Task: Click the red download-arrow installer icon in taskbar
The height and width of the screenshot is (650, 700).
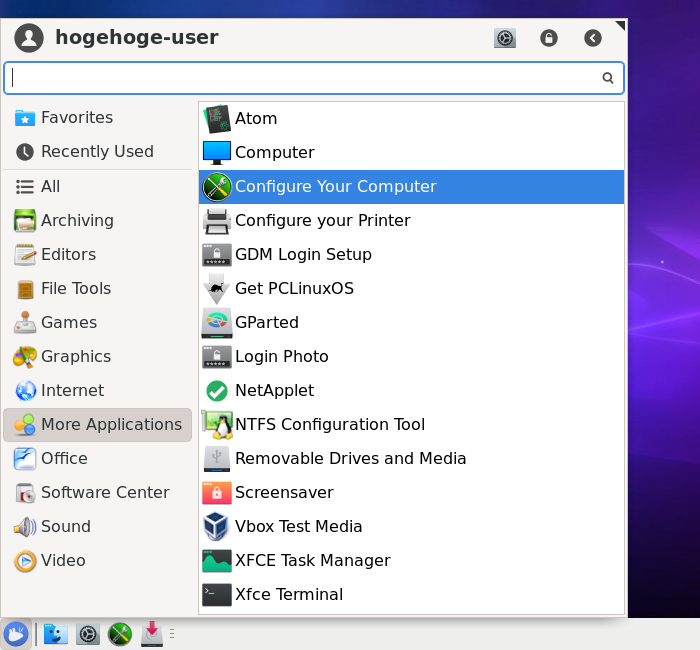Action: click(x=152, y=634)
